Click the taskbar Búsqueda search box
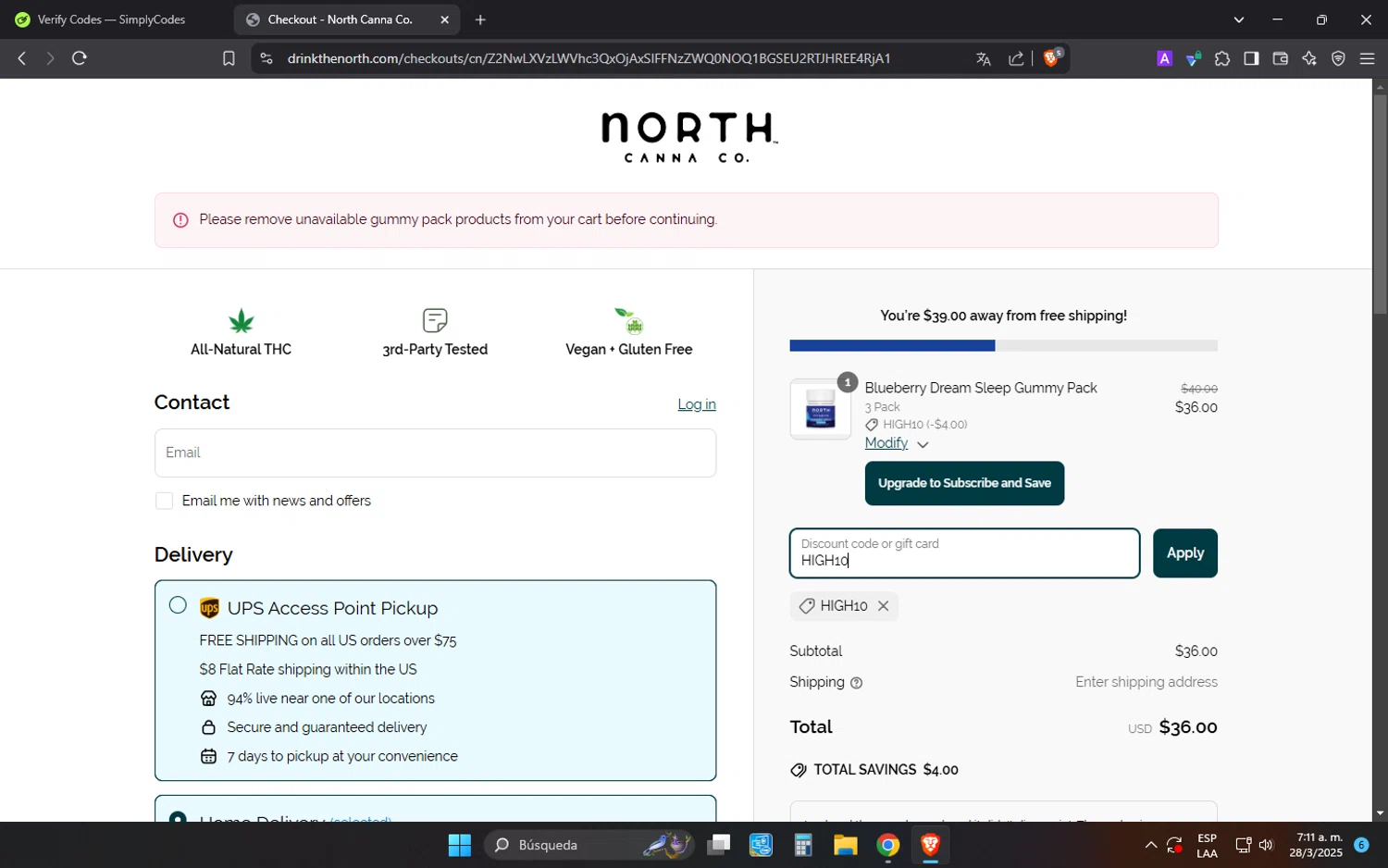Viewport: 1388px width, 868px height. (x=588, y=845)
